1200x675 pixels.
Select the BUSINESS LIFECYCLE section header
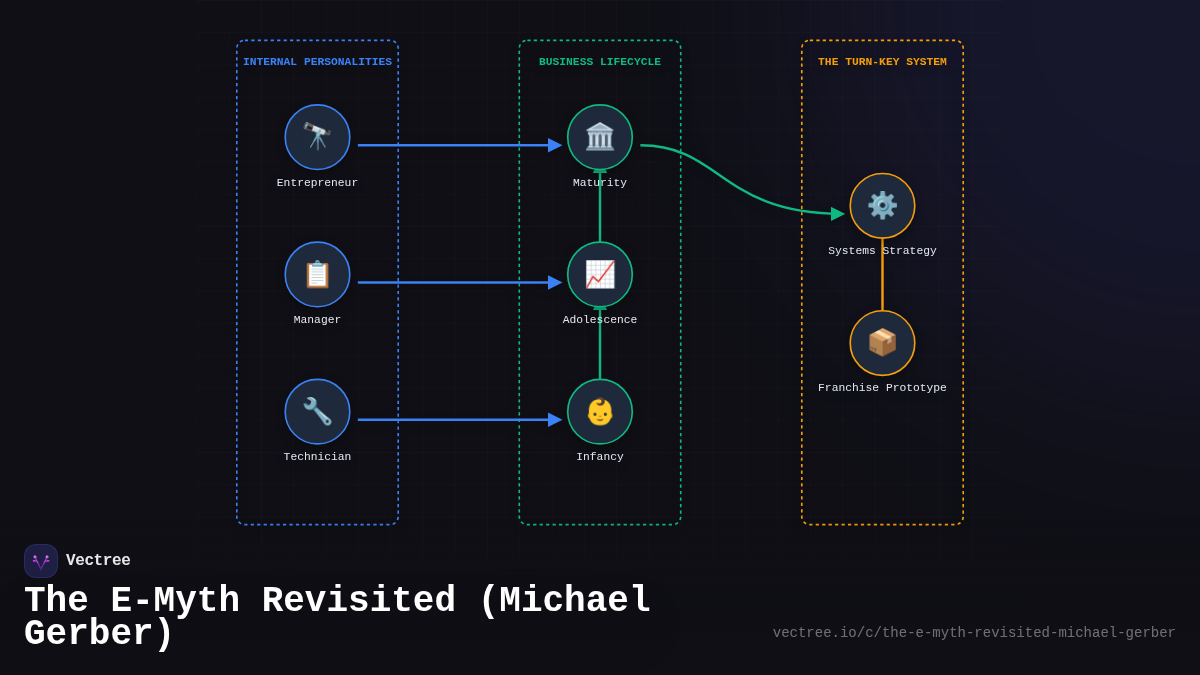click(599, 61)
